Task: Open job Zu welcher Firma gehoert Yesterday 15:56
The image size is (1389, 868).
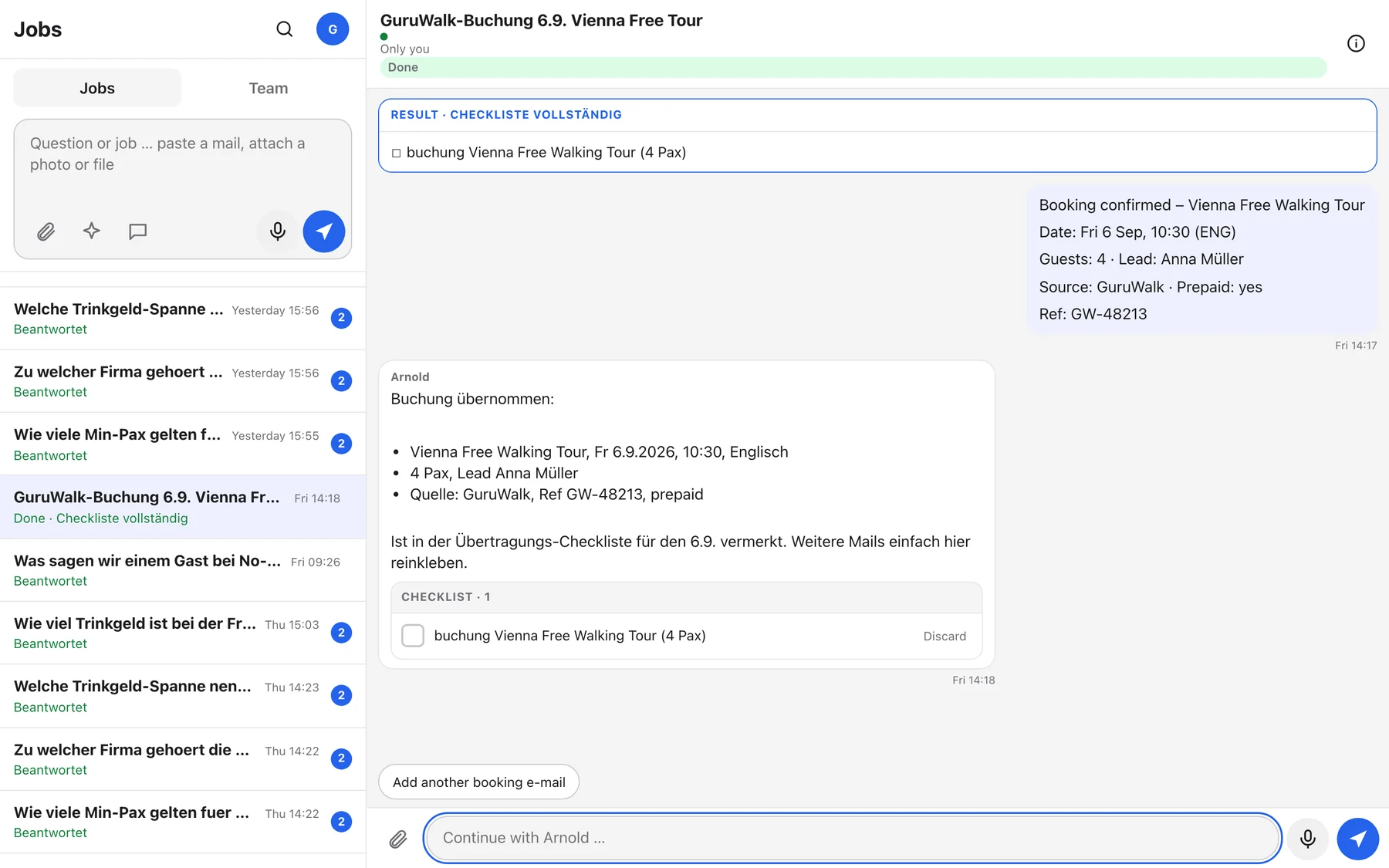Action: point(183,381)
